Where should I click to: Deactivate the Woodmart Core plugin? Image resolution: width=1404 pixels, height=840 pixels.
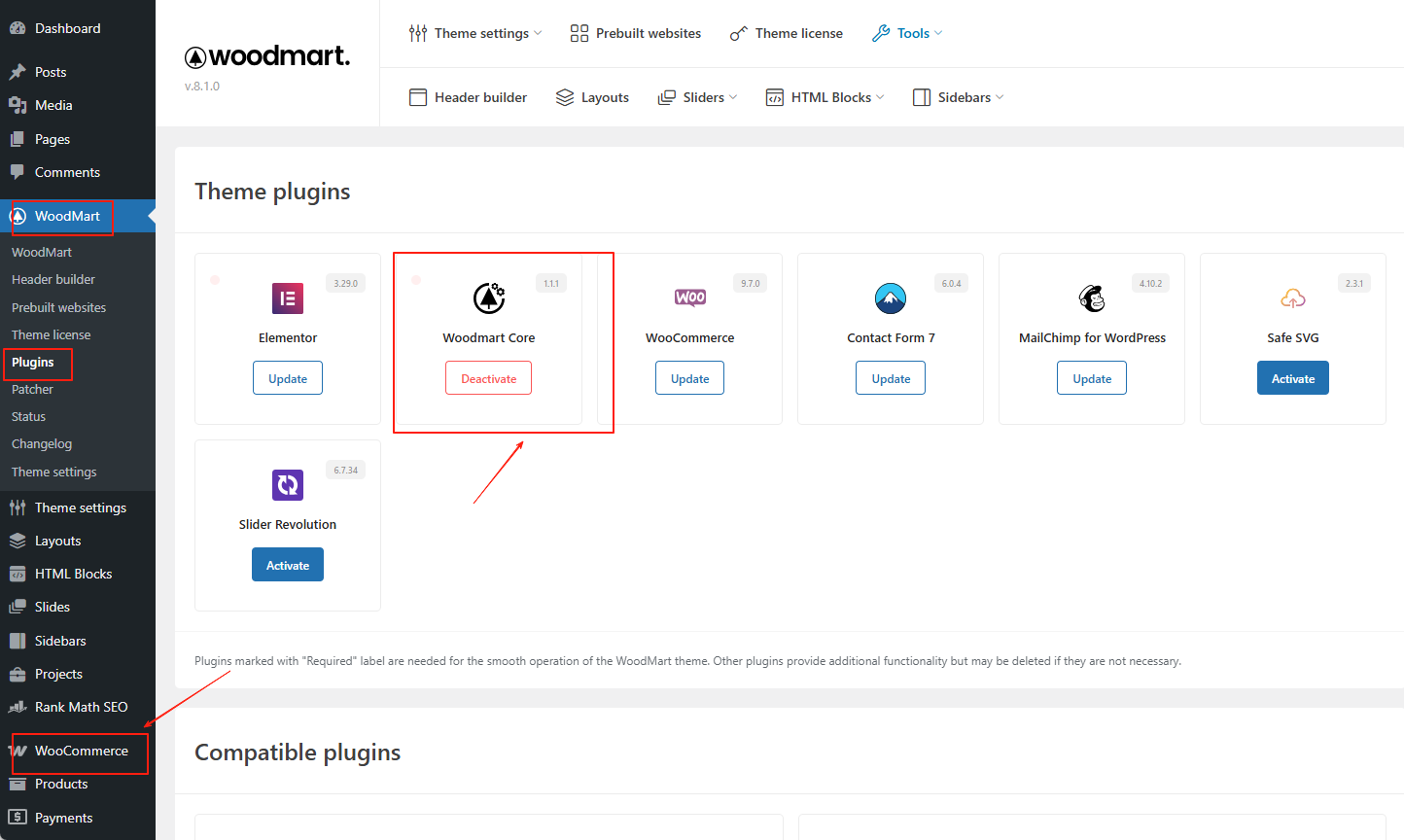click(489, 378)
